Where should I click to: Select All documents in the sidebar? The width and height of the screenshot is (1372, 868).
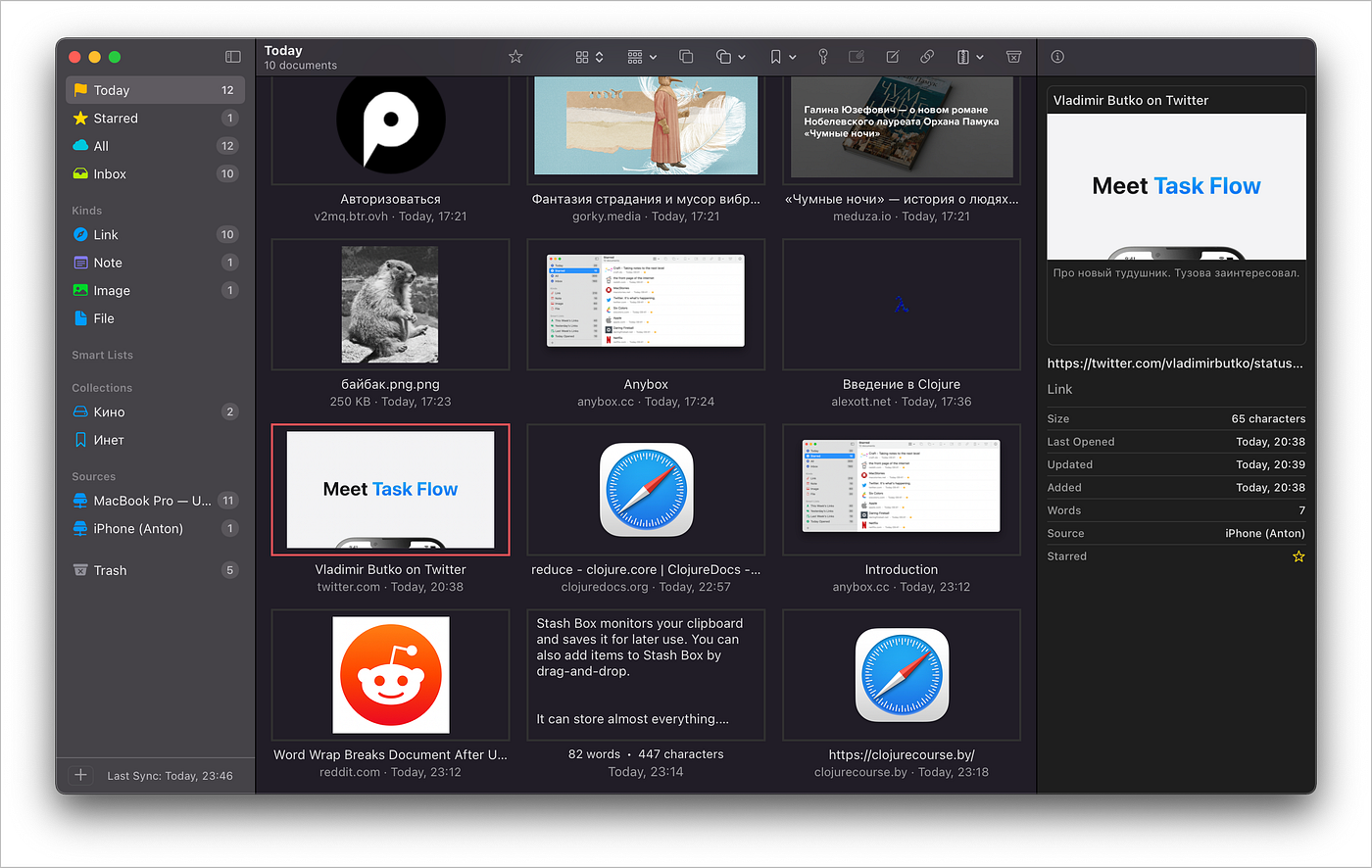(155, 146)
